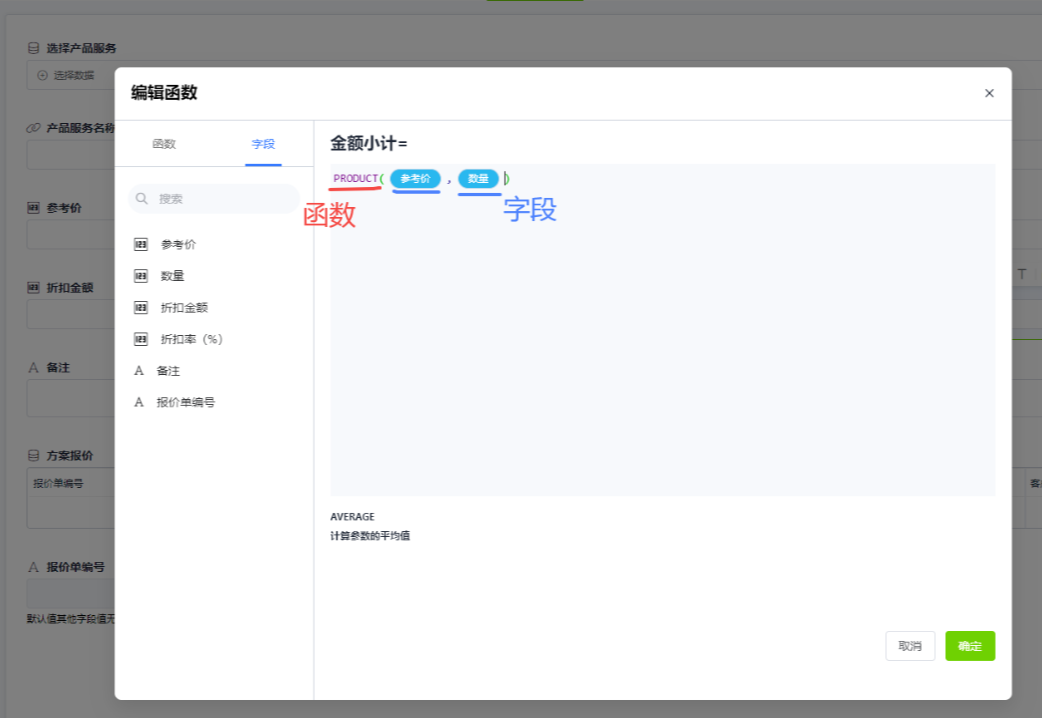Screen dimensions: 1042x718
Task: Select the 数量 pill in the formula
Action: pyautogui.click(x=478, y=178)
